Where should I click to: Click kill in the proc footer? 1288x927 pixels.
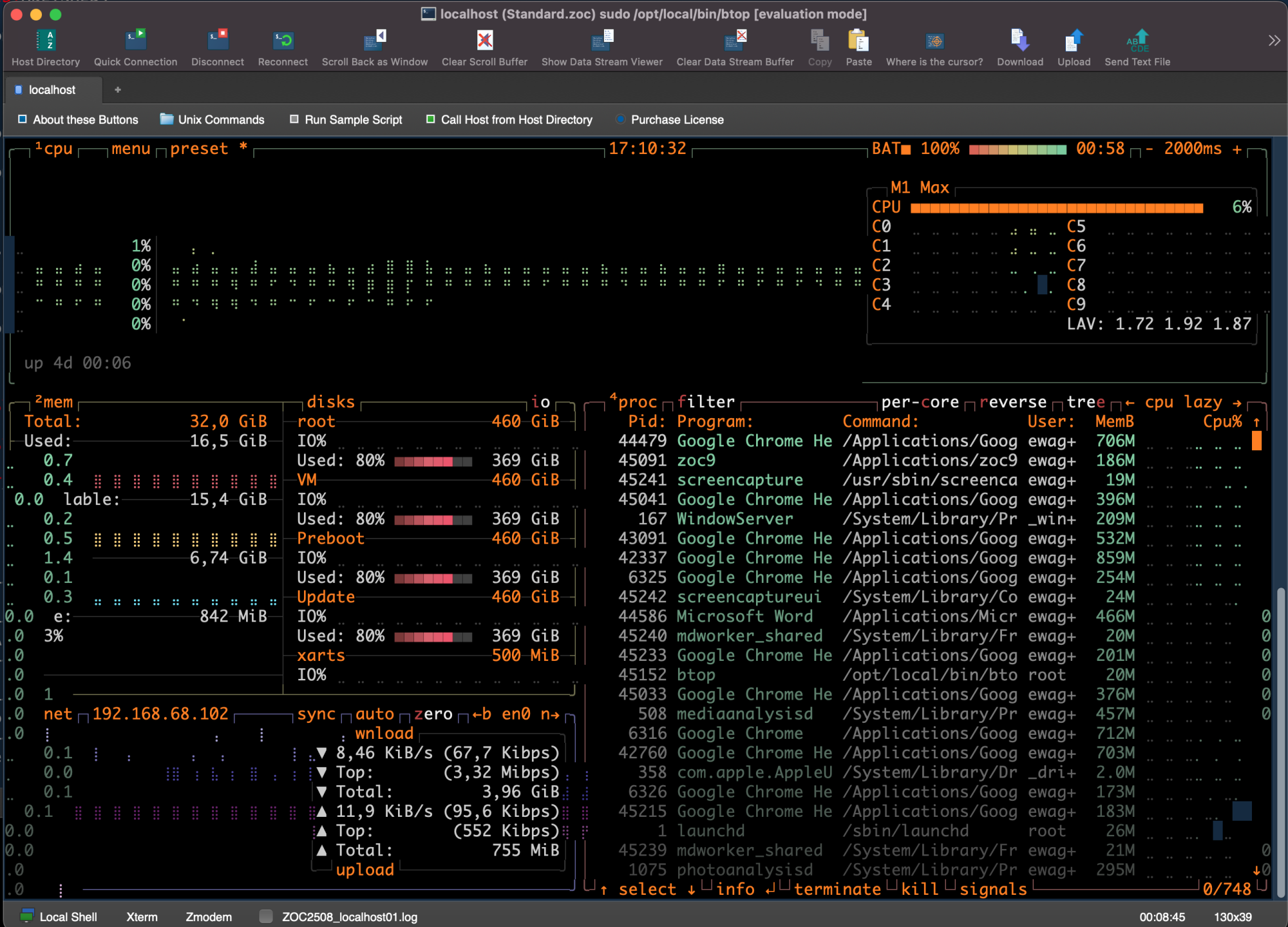tap(920, 889)
